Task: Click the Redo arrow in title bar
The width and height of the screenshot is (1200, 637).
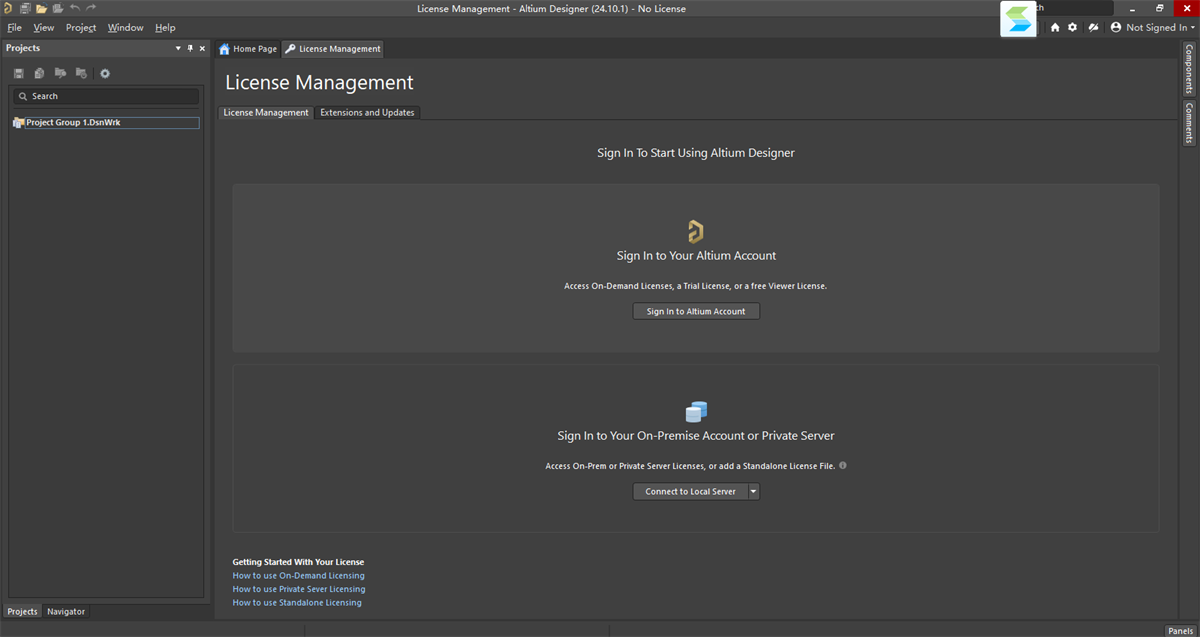Action: pos(91,8)
